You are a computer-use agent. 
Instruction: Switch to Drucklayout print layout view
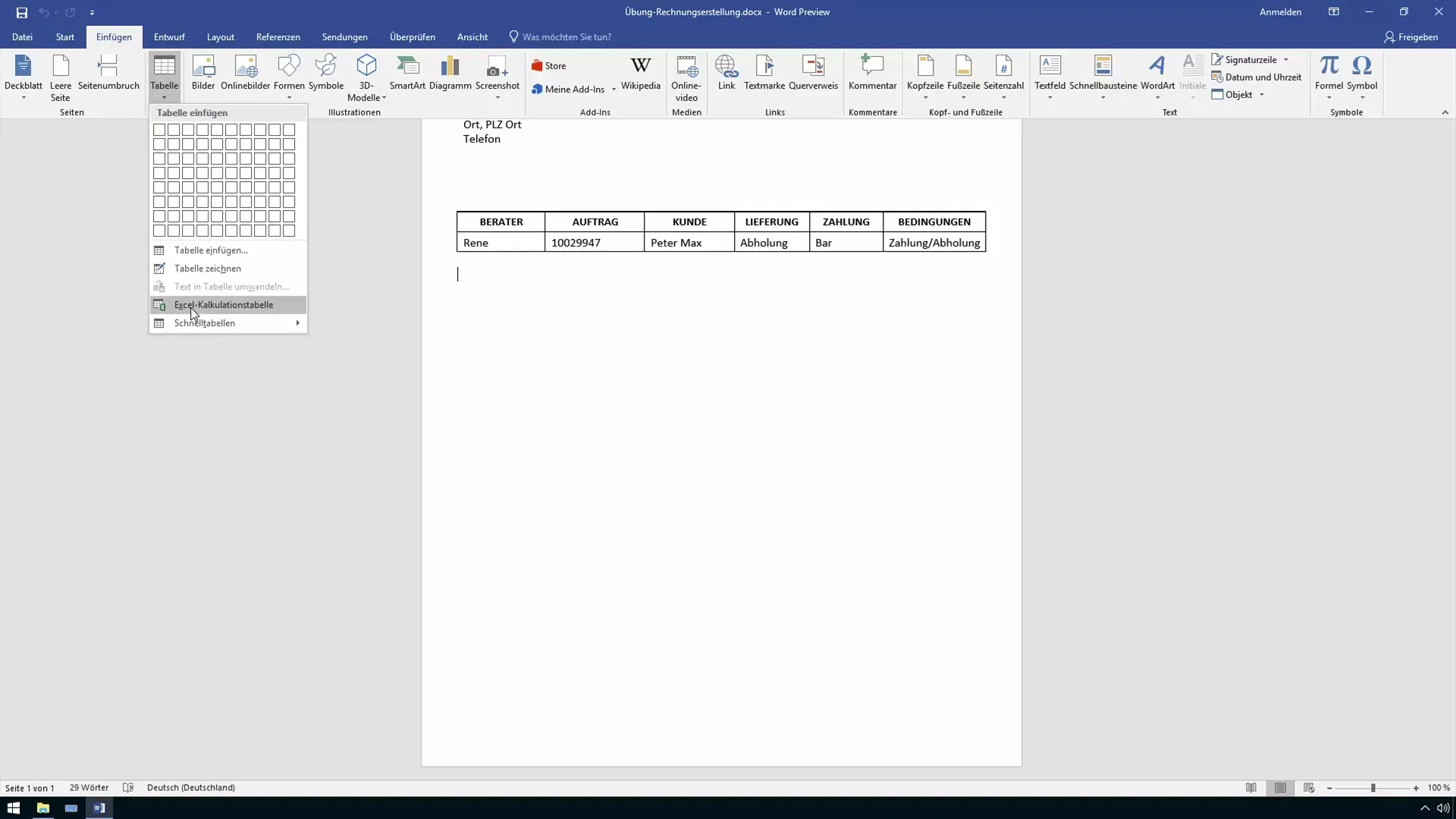tap(1280, 788)
